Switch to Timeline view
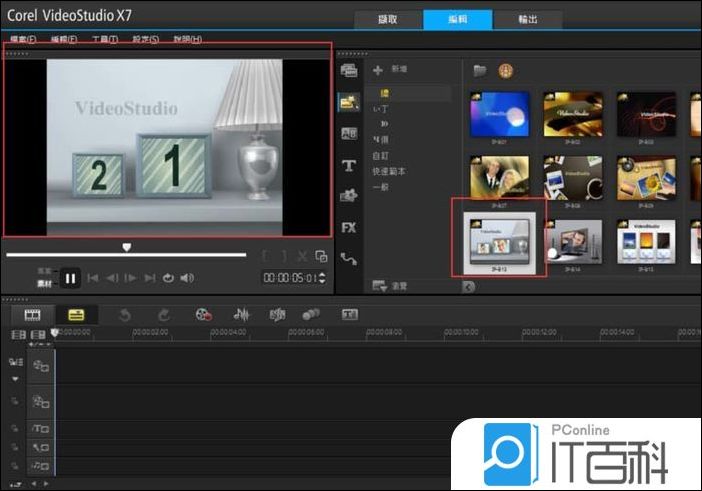The height and width of the screenshot is (491, 702). [76, 315]
